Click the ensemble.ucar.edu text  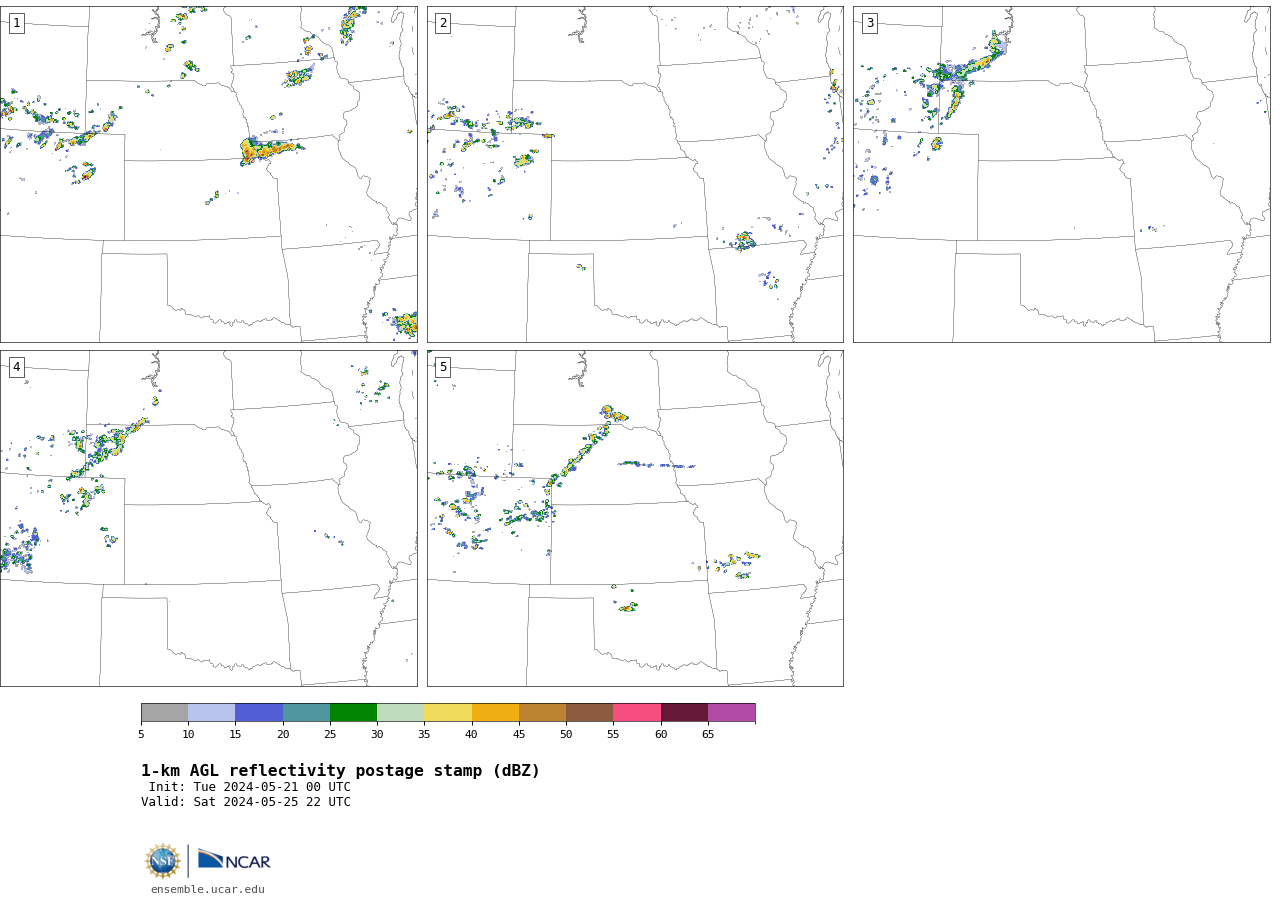tap(208, 889)
